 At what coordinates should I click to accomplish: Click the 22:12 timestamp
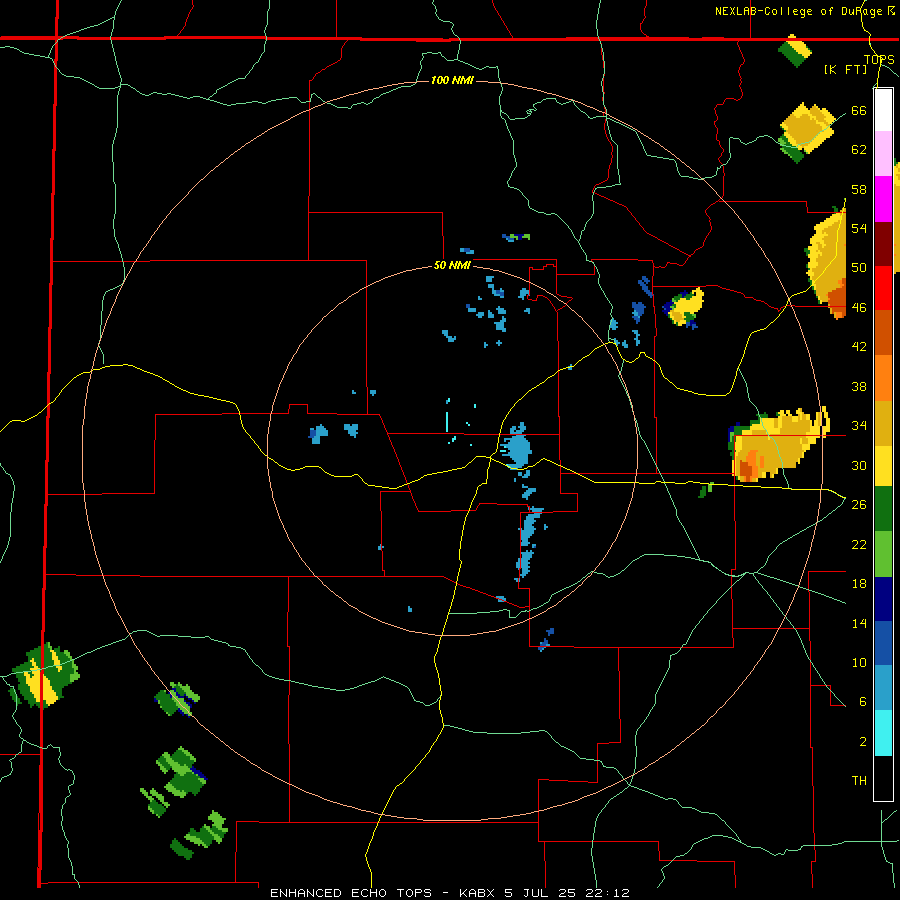(608, 893)
